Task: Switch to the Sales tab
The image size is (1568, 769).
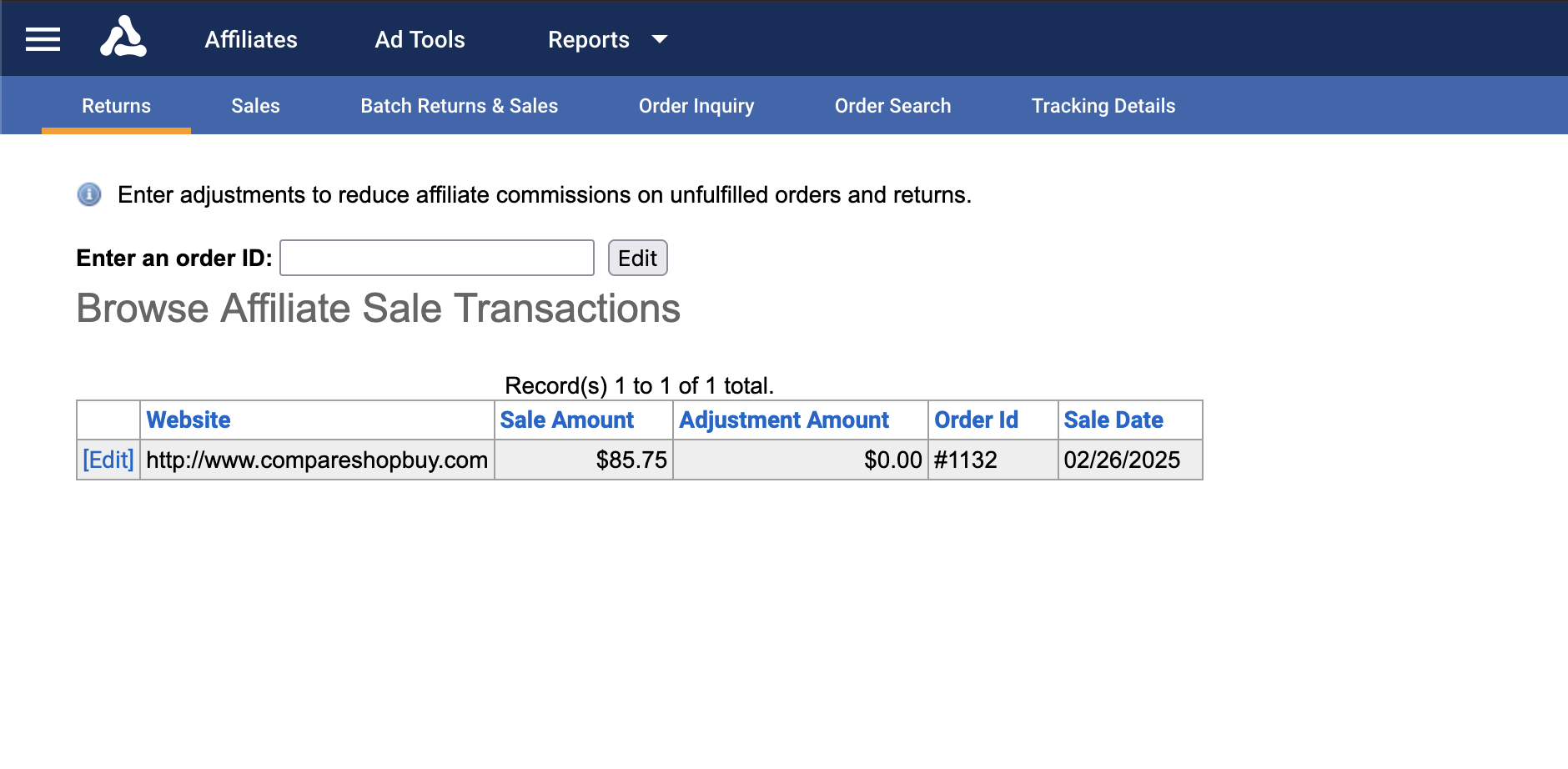Action: [x=255, y=106]
